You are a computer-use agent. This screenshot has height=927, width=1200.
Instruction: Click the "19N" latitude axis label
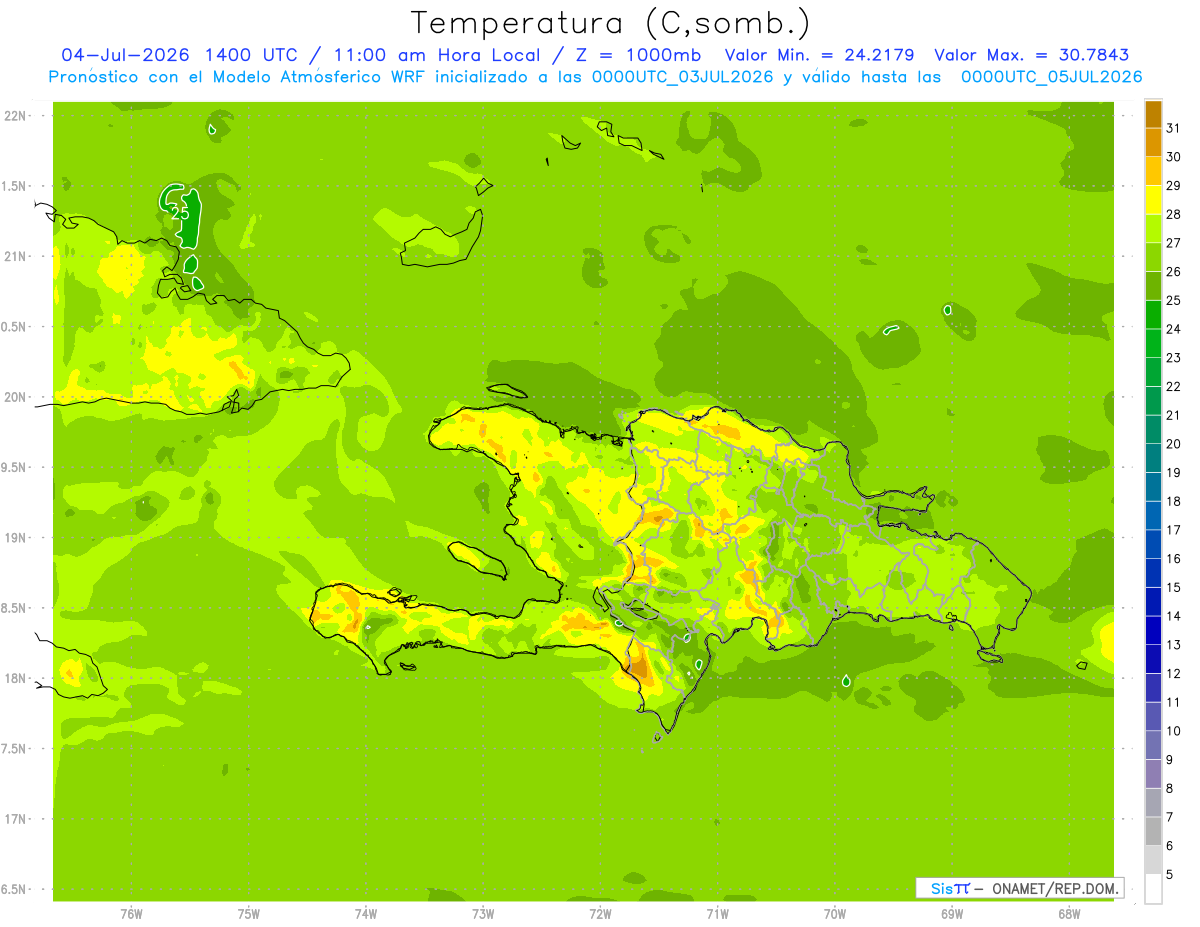tap(15, 538)
